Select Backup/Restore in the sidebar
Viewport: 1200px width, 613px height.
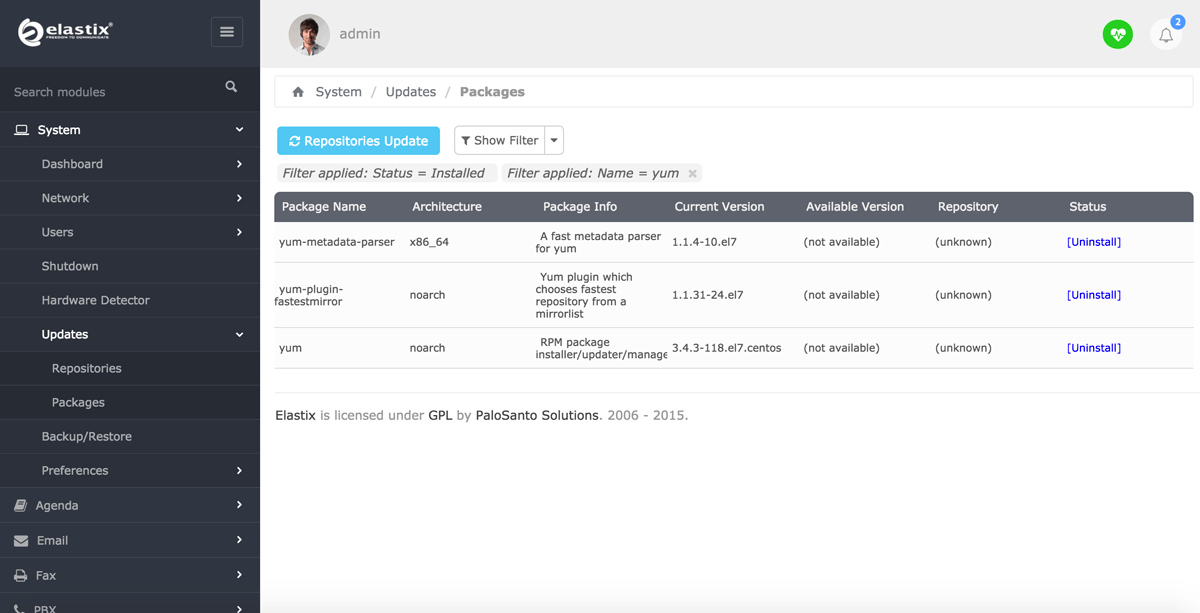86,436
